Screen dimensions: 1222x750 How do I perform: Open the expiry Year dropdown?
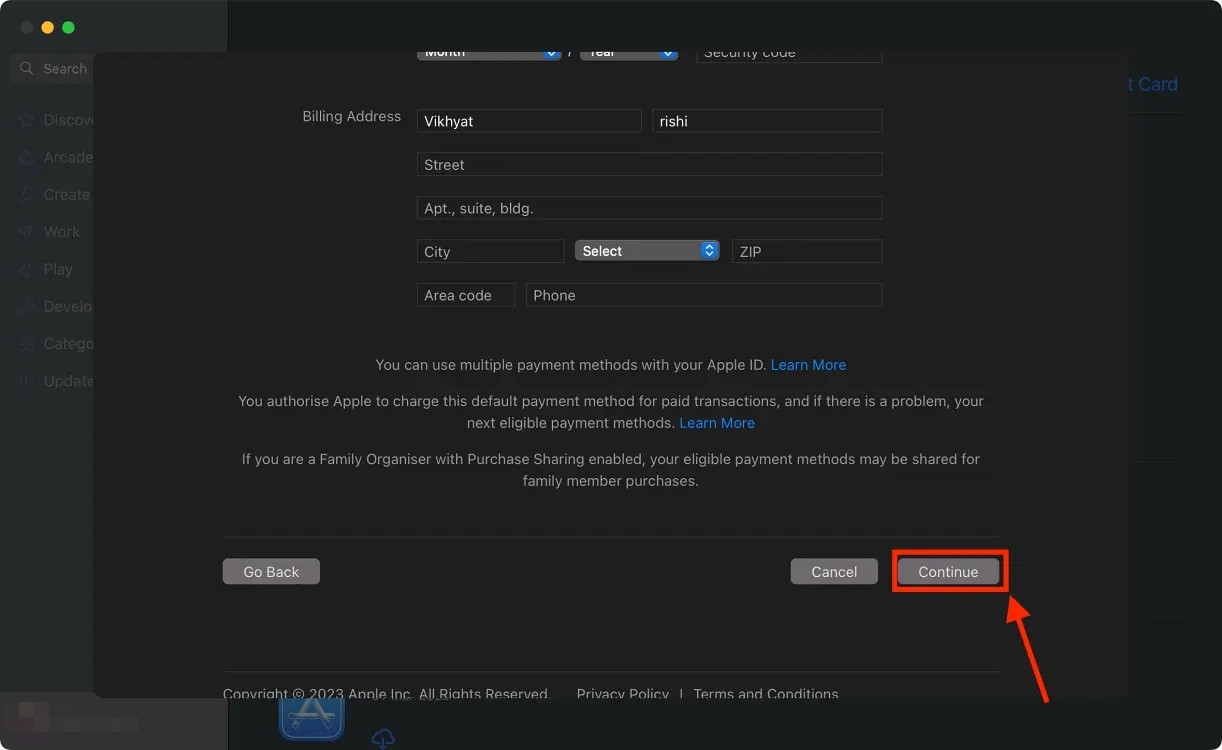629,54
